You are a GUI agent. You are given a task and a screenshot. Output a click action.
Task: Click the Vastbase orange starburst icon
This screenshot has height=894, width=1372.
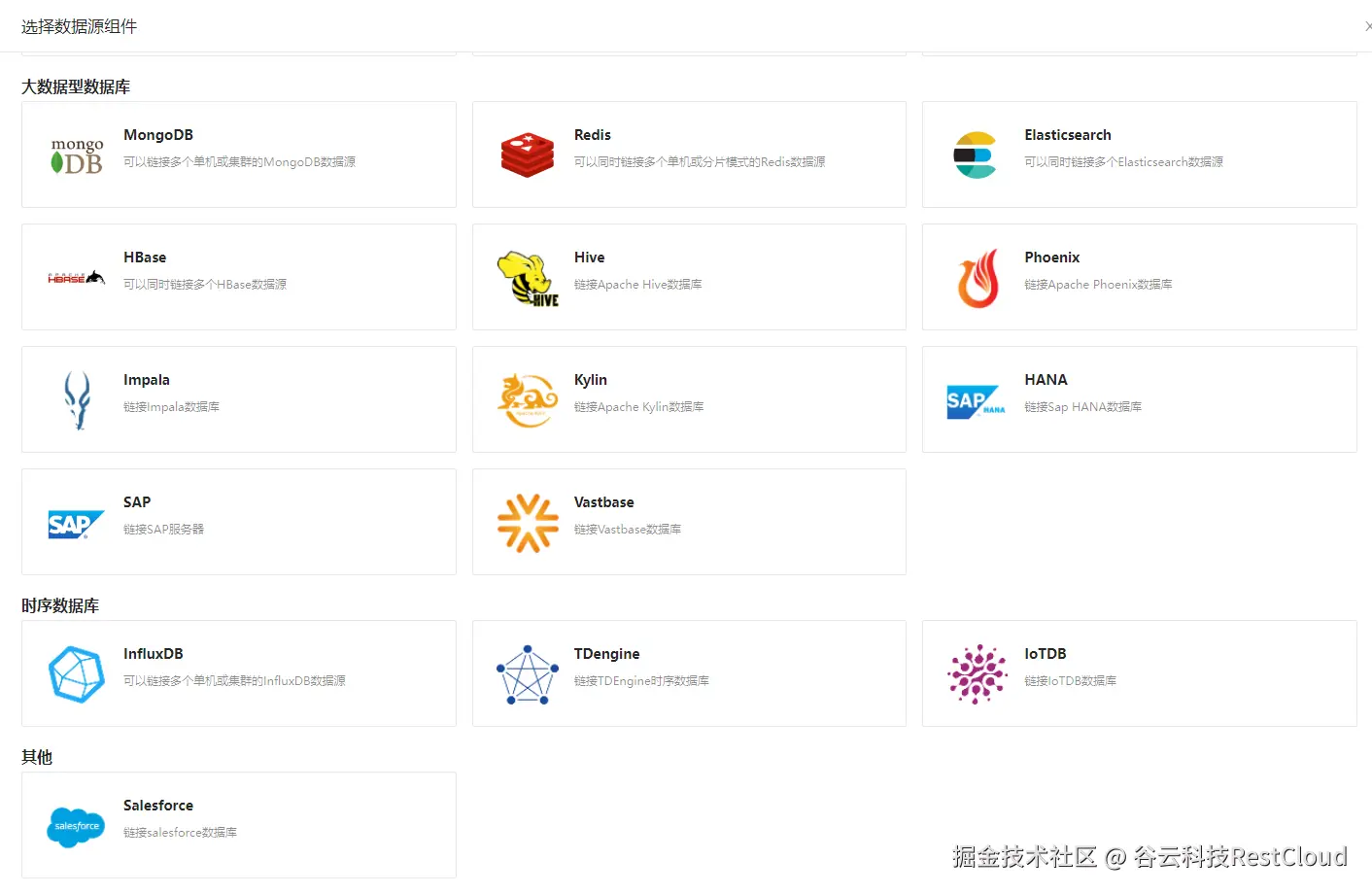(x=528, y=523)
